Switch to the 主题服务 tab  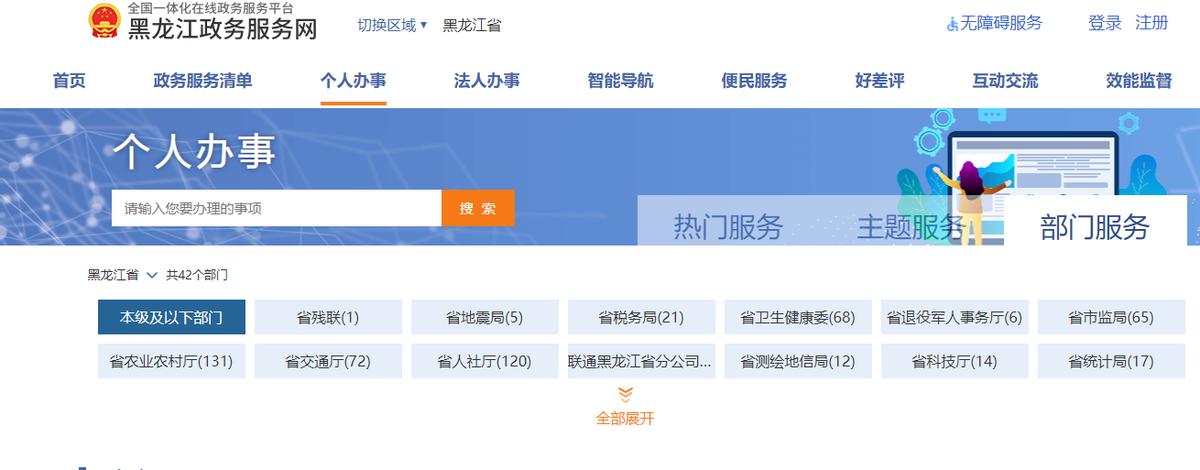coord(911,227)
